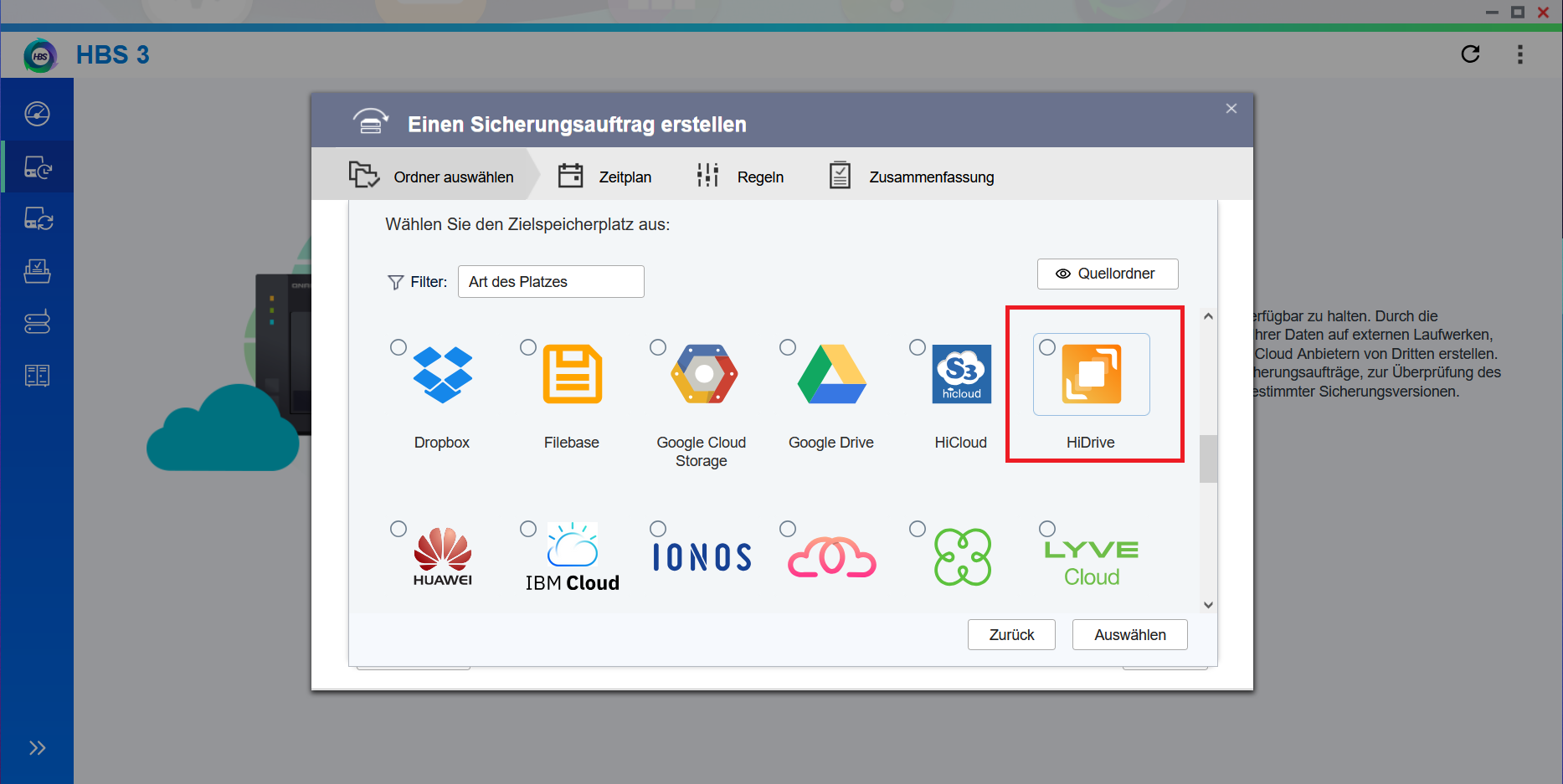The image size is (1563, 784).
Task: Click the IBM Cloud logo
Action: tap(573, 557)
